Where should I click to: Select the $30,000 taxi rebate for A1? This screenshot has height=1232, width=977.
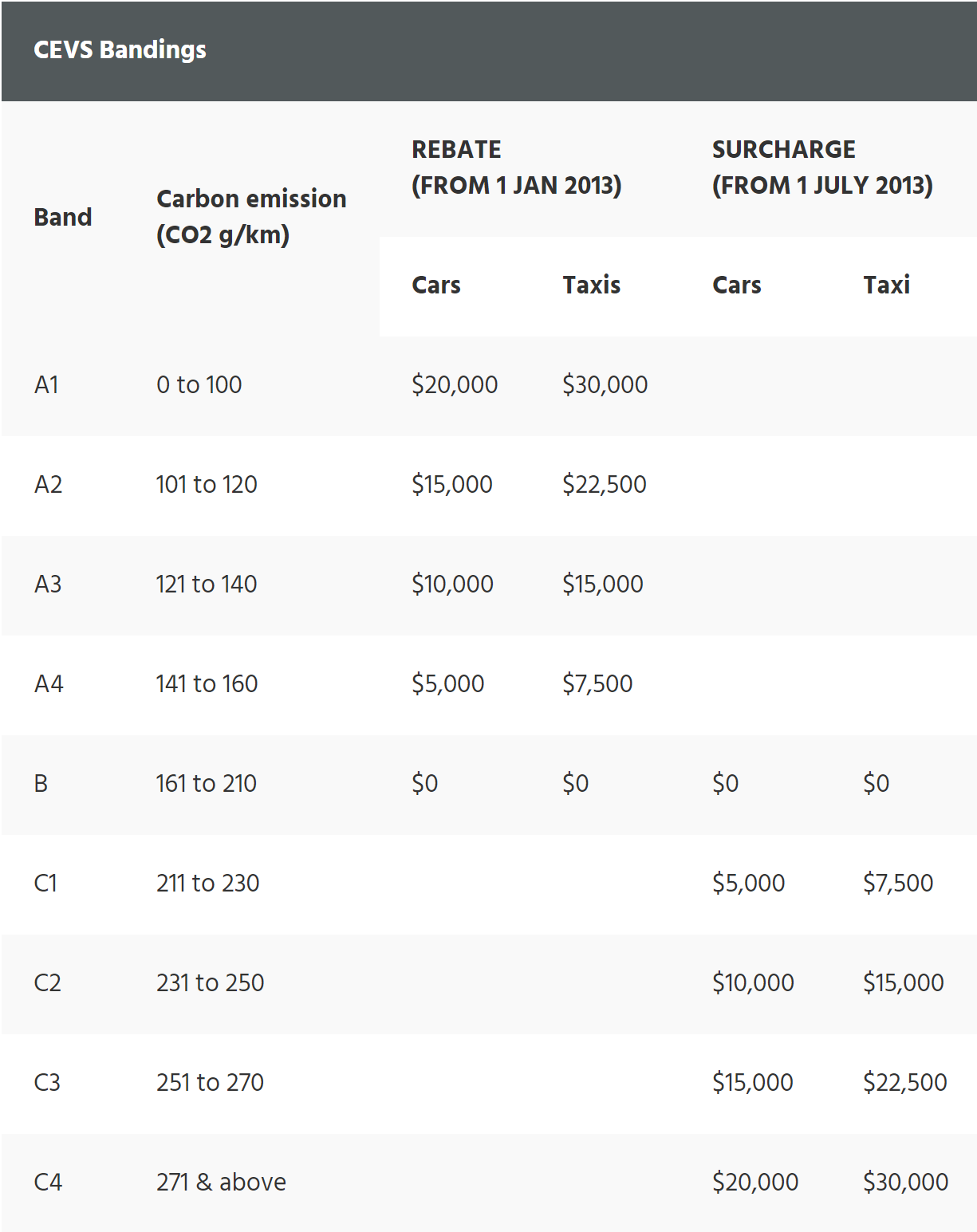605,384
